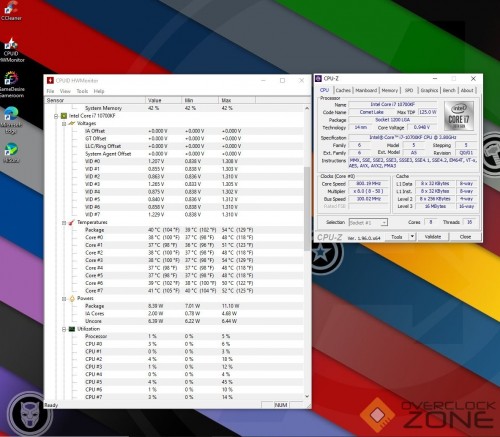This screenshot has width=500, height=437.
Task: Click the Min column header
Action: tap(200, 100)
